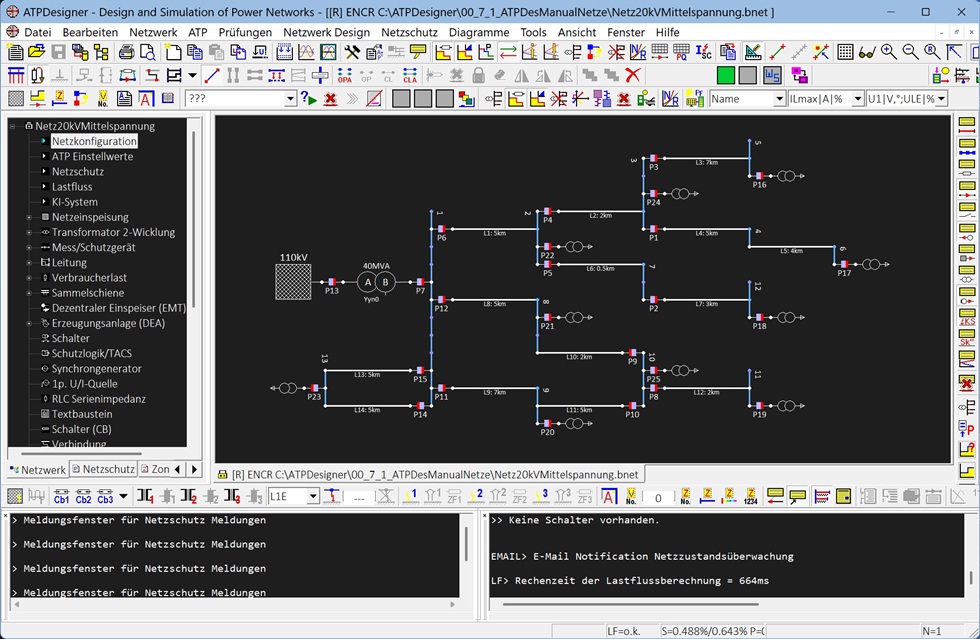The image size is (980, 639).
Task: Open the Netzschutz menu
Action: click(409, 32)
